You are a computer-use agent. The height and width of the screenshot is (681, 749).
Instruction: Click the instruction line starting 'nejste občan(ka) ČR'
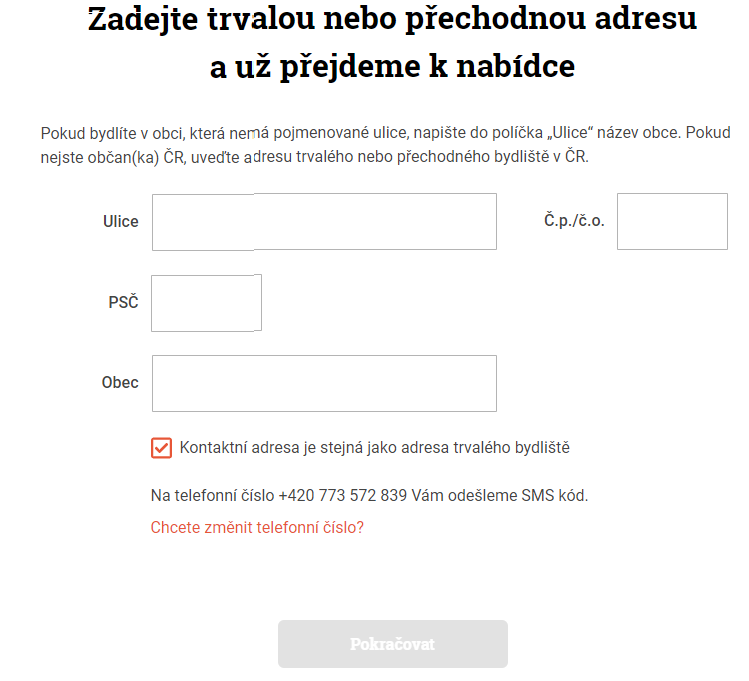tap(314, 157)
